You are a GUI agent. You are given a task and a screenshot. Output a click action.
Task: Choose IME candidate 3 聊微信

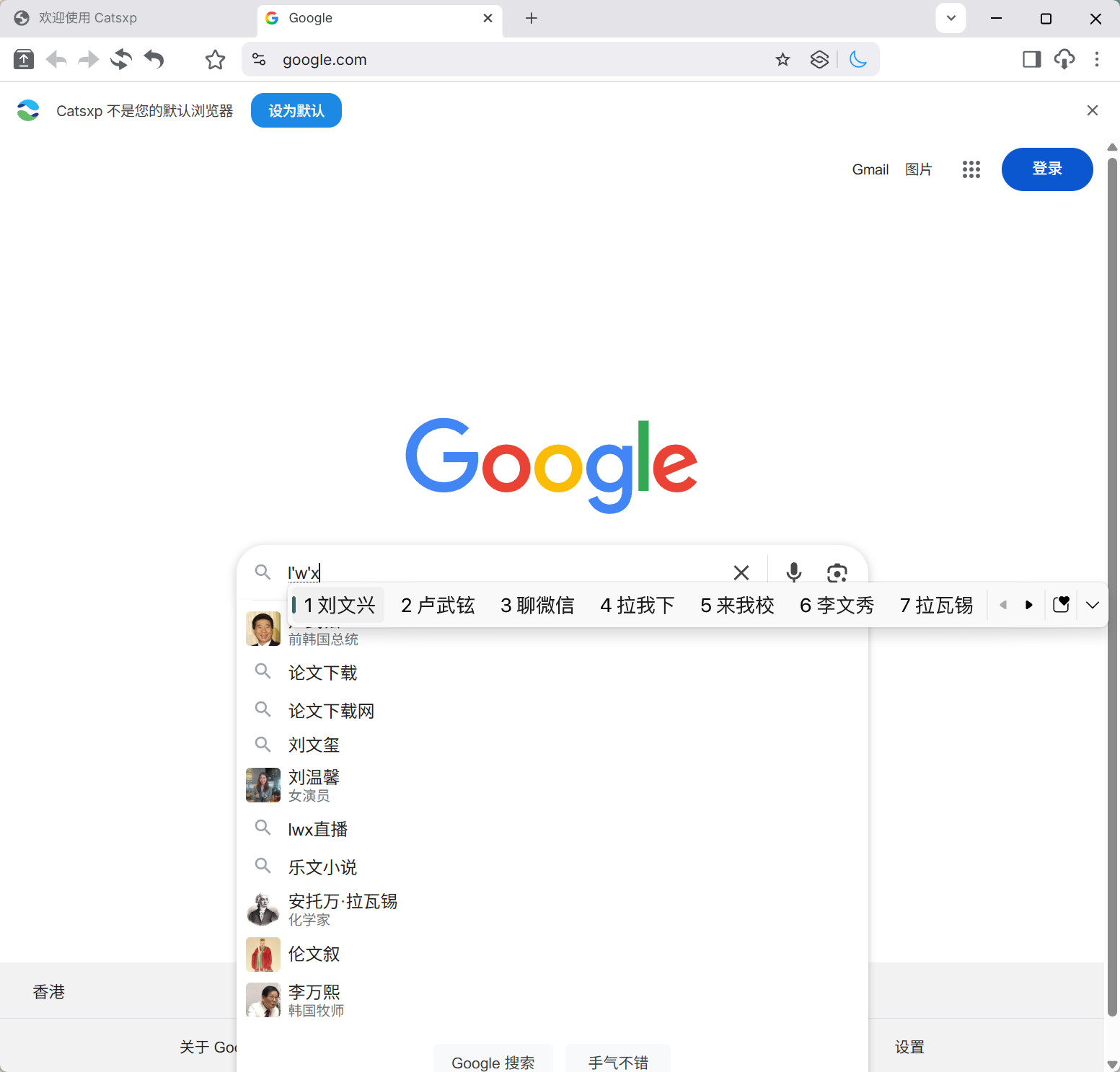(x=537, y=605)
